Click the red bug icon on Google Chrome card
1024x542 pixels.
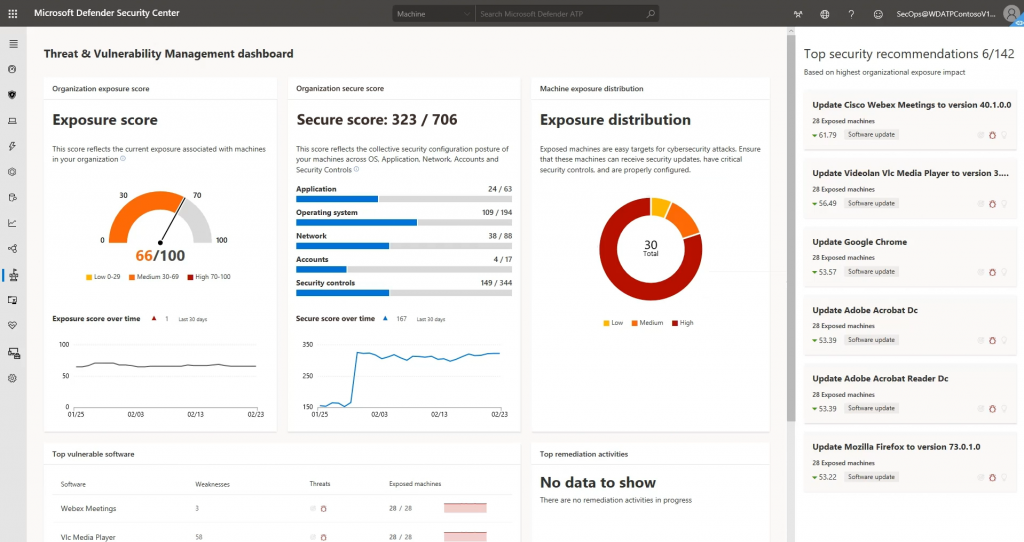tap(992, 272)
